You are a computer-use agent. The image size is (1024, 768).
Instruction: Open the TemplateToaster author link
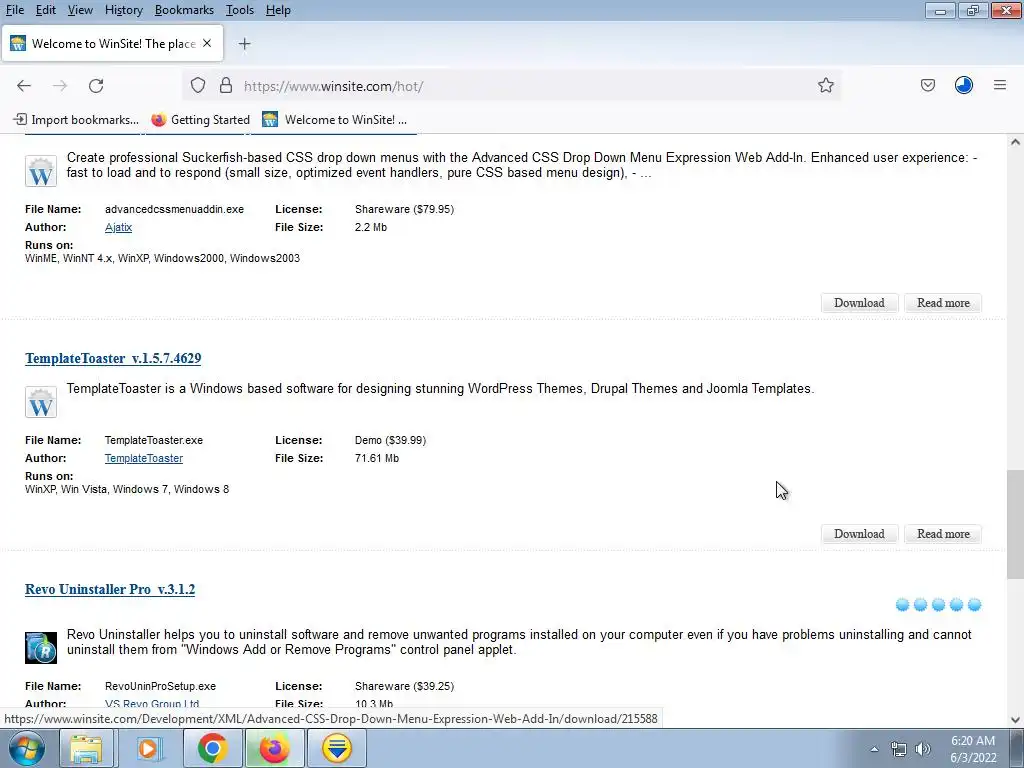point(144,458)
